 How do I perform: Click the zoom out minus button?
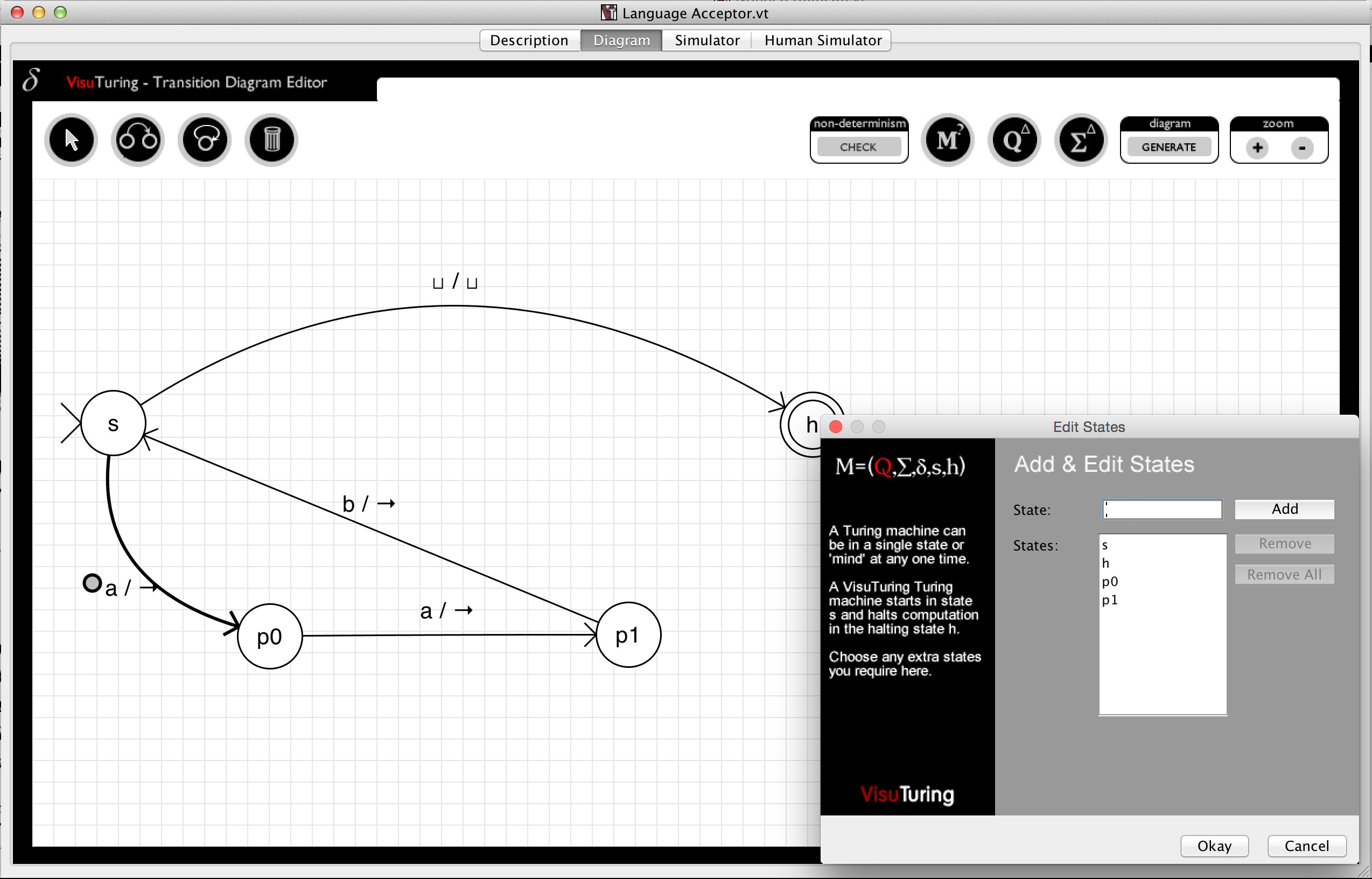[1303, 148]
